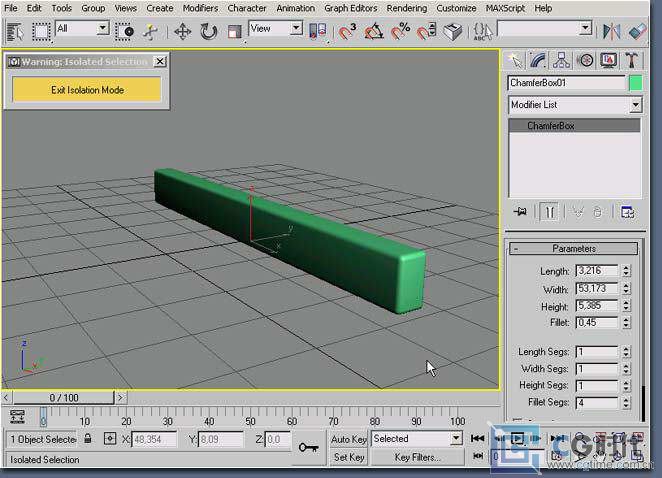Toggle the Percent Snap icon
The height and width of the screenshot is (478, 662).
coord(400,32)
